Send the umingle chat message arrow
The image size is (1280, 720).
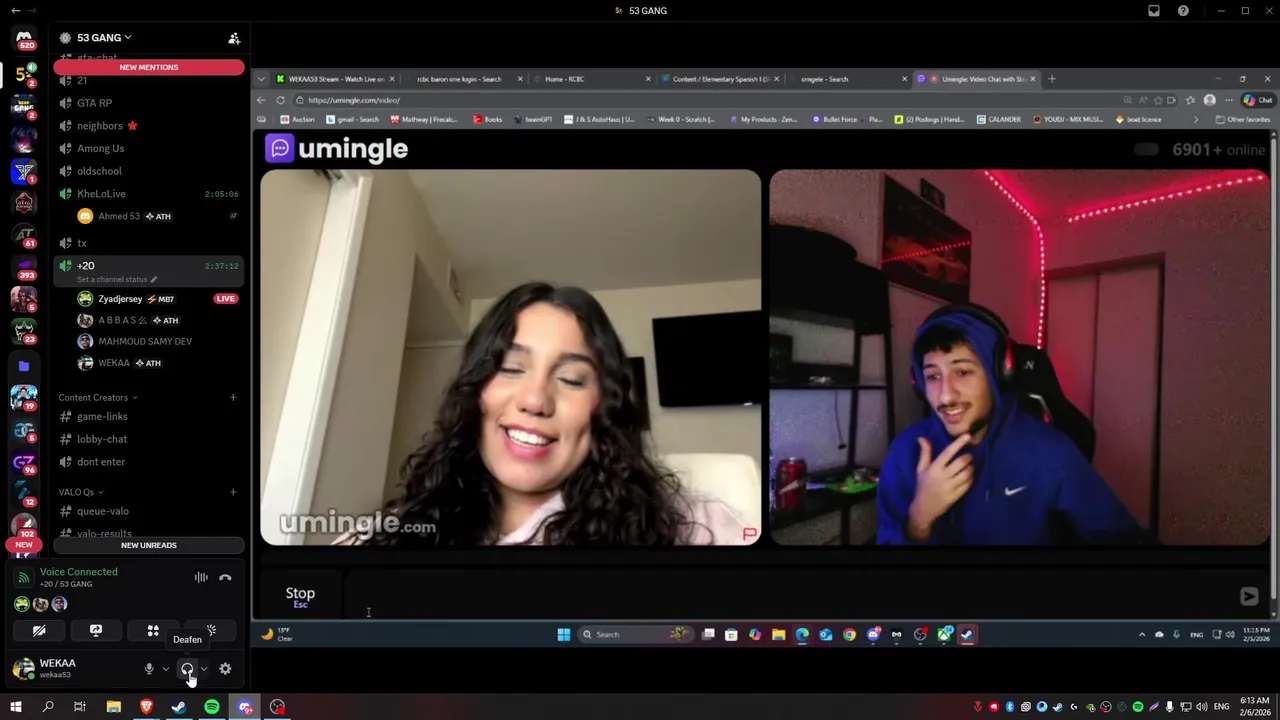click(x=1249, y=596)
